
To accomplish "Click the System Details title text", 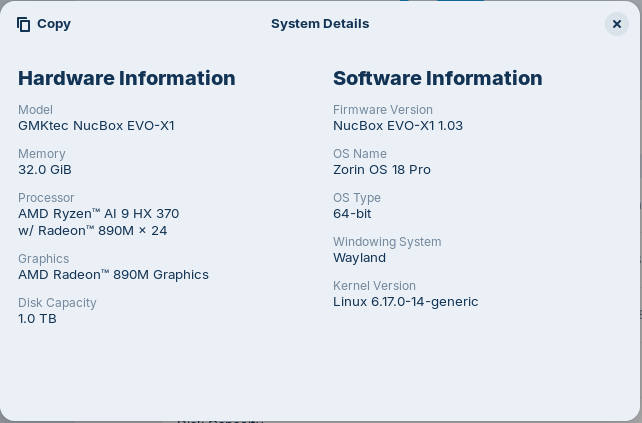I will (320, 24).
